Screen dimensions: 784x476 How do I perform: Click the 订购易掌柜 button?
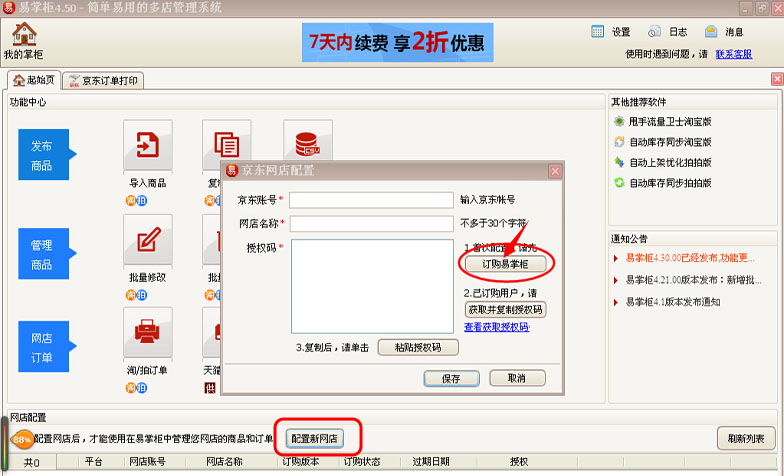pyautogui.click(x=506, y=264)
